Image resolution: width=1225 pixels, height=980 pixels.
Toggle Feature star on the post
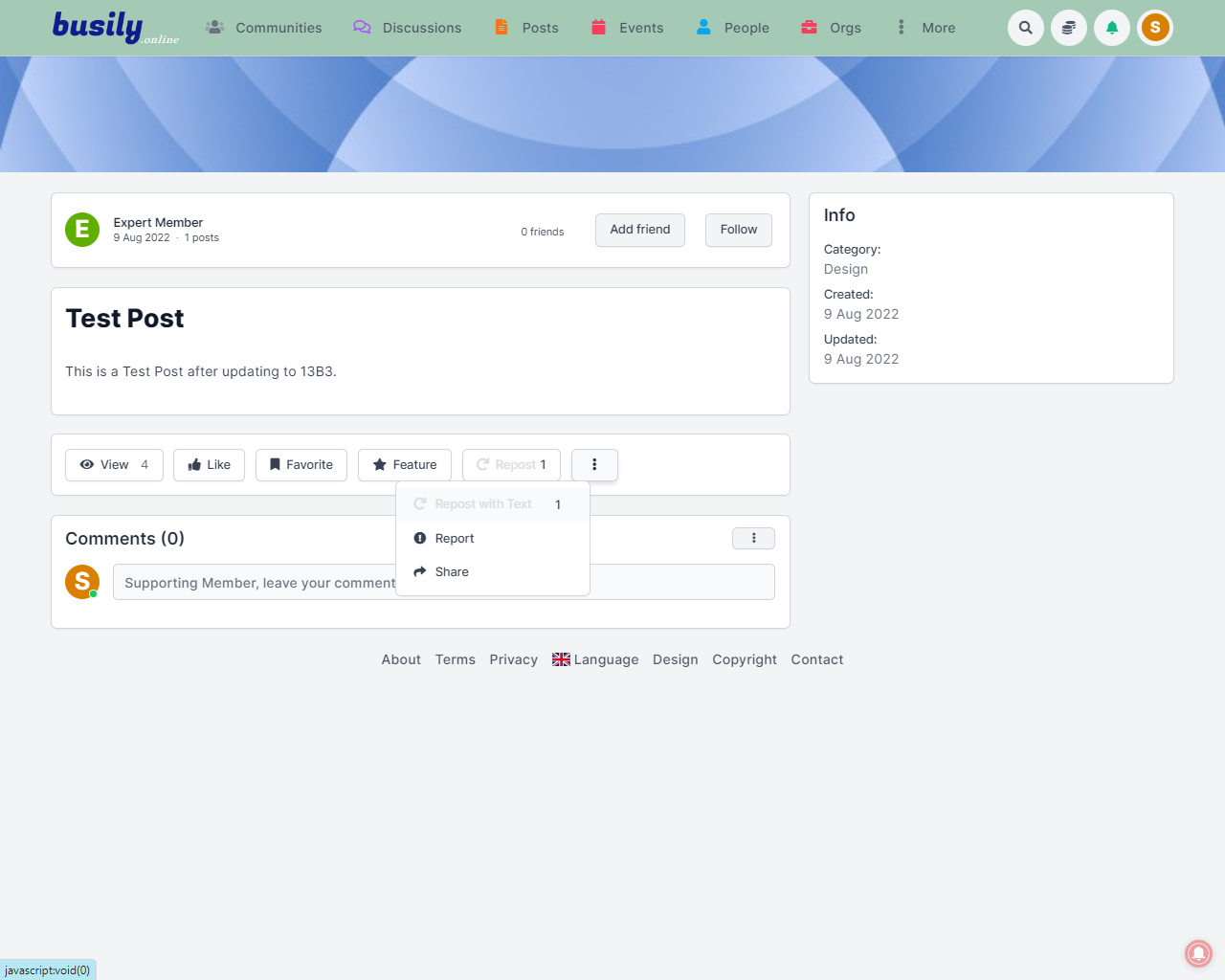click(x=404, y=465)
